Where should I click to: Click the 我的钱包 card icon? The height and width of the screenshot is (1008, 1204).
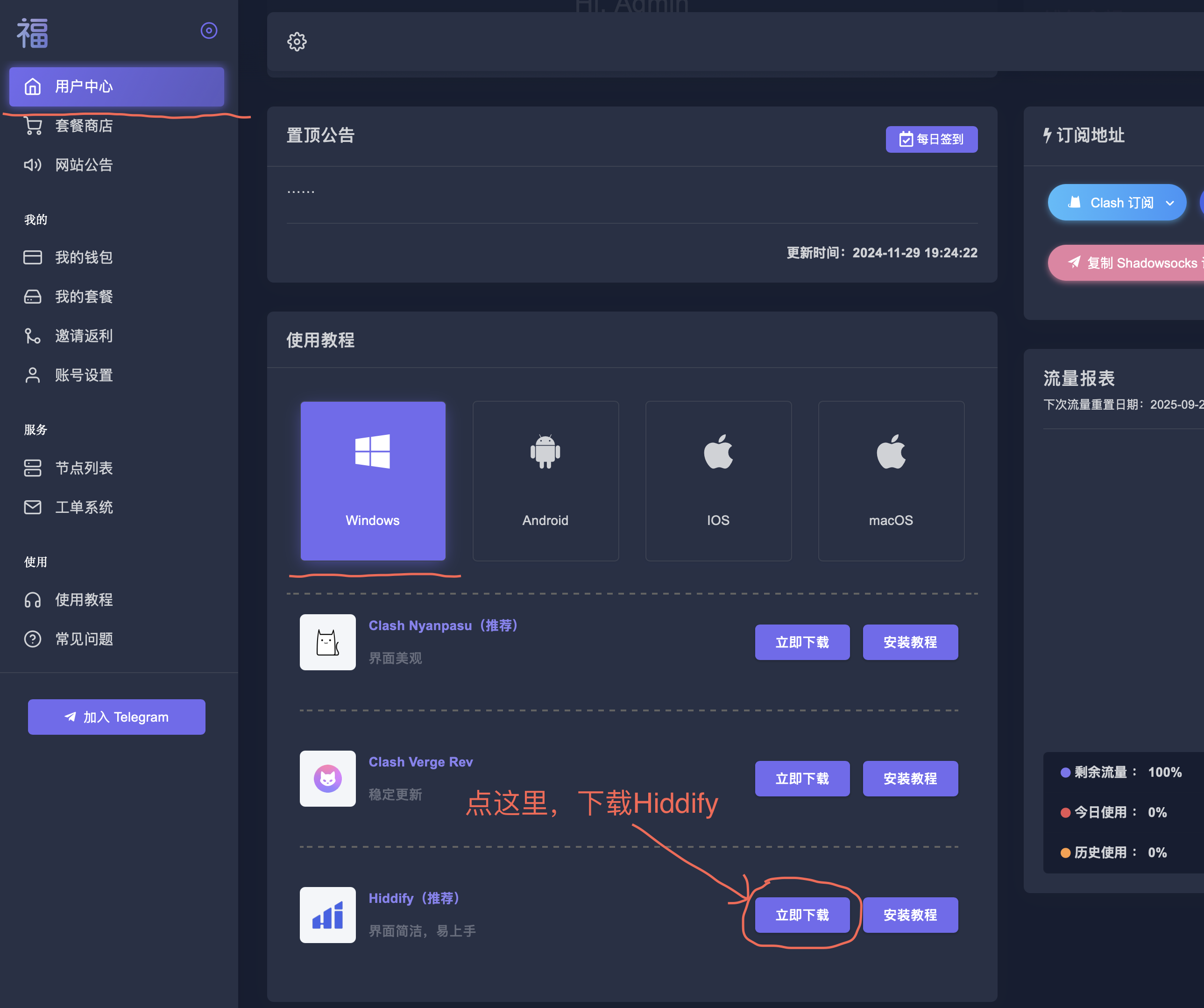click(33, 257)
